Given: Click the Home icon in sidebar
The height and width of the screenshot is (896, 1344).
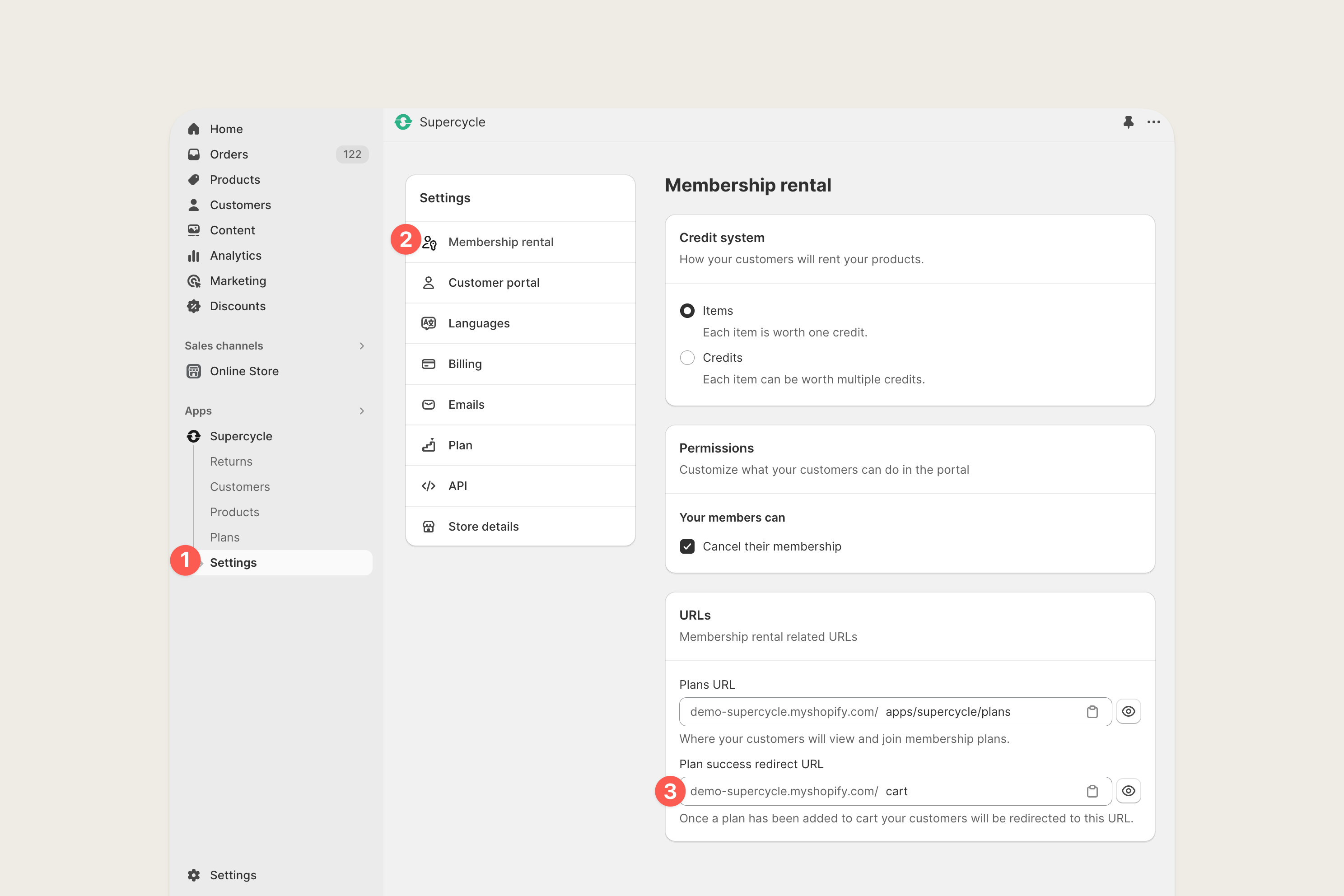Looking at the screenshot, I should pyautogui.click(x=194, y=129).
